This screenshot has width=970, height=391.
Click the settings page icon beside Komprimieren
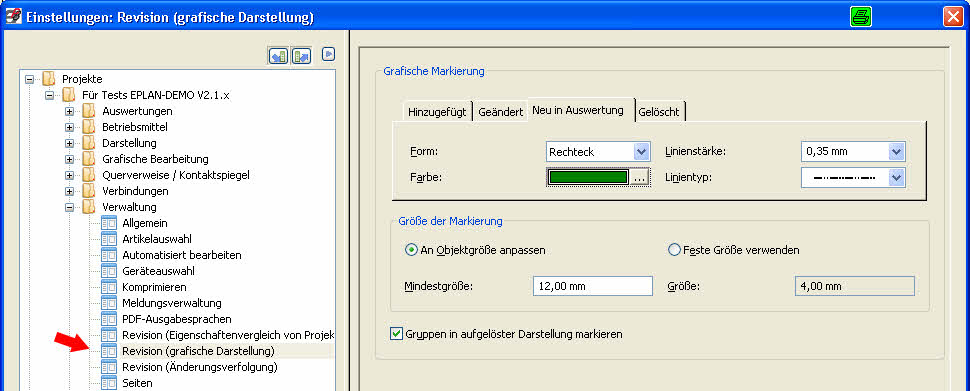click(108, 287)
